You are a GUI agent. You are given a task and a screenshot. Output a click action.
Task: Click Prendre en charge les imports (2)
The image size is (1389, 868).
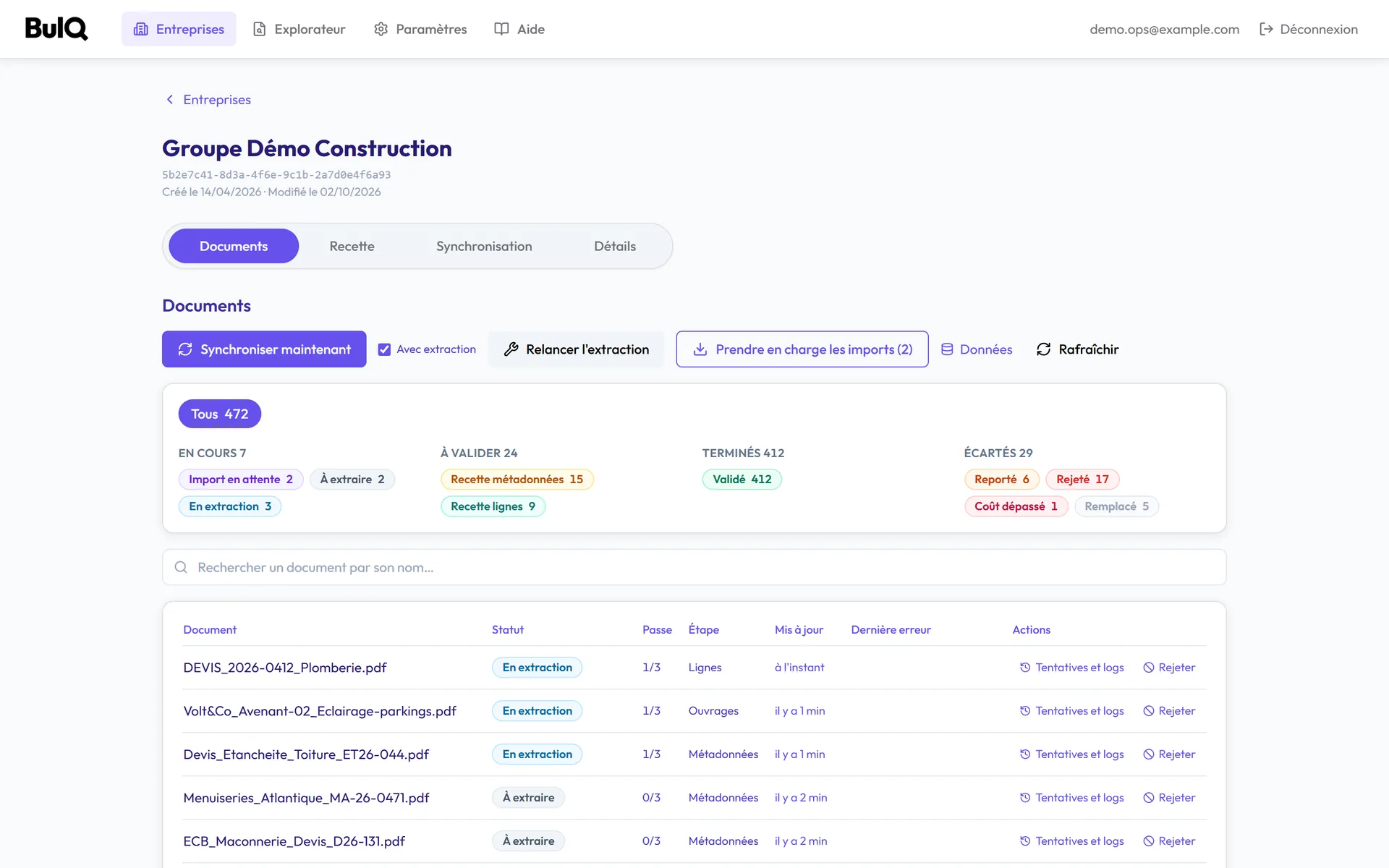click(802, 349)
